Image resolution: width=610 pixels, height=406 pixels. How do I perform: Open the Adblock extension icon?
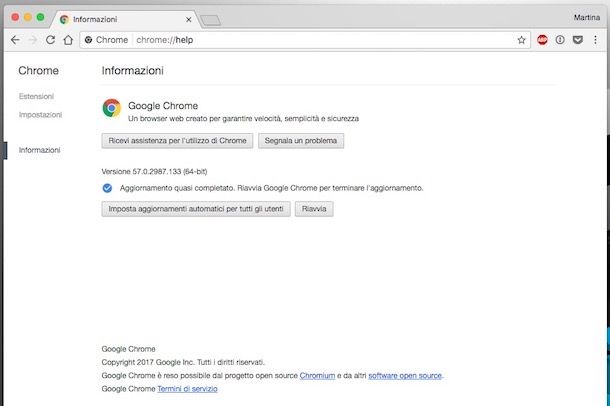click(x=542, y=40)
